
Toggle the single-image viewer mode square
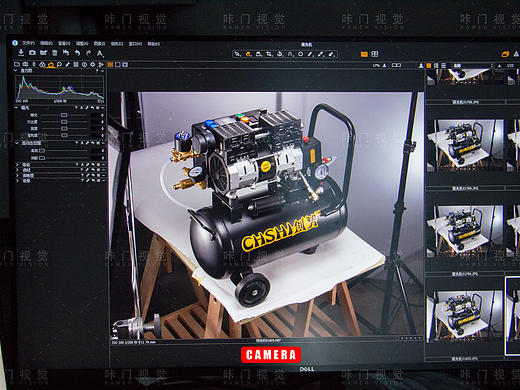click(x=118, y=65)
